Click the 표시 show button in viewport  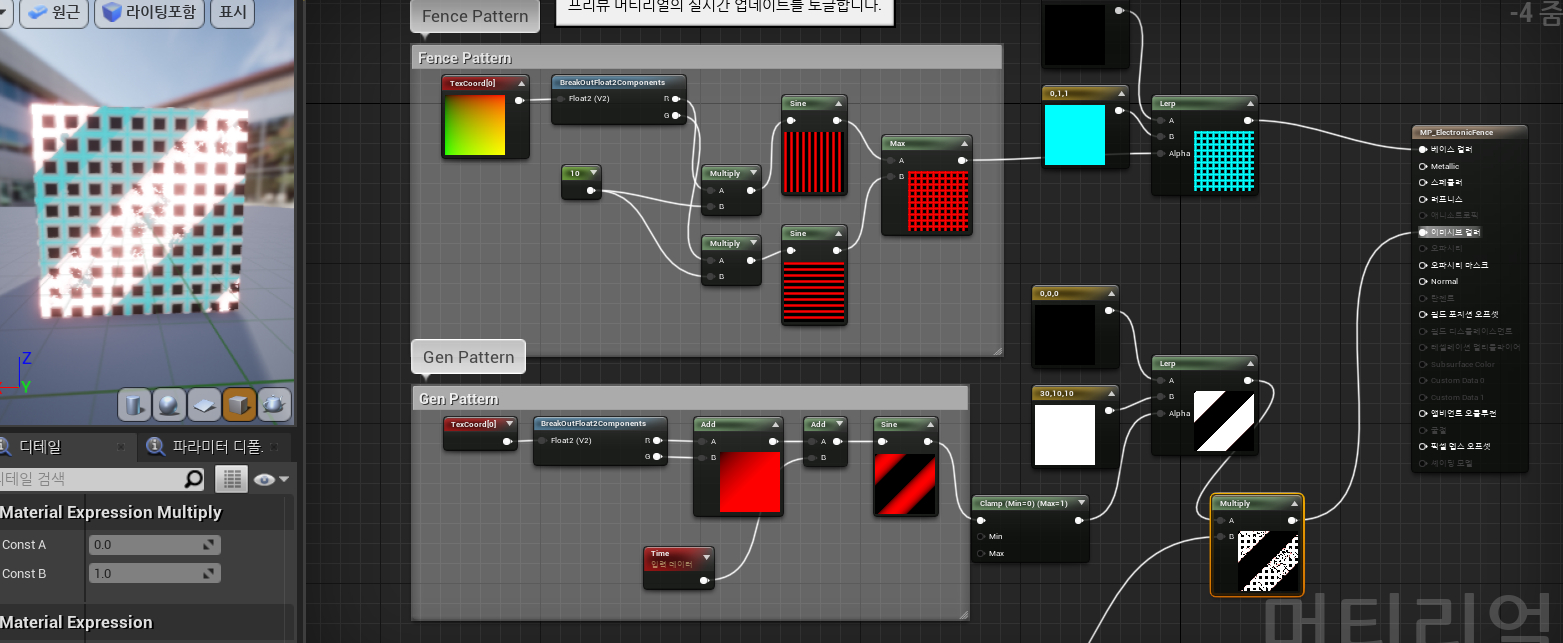233,13
